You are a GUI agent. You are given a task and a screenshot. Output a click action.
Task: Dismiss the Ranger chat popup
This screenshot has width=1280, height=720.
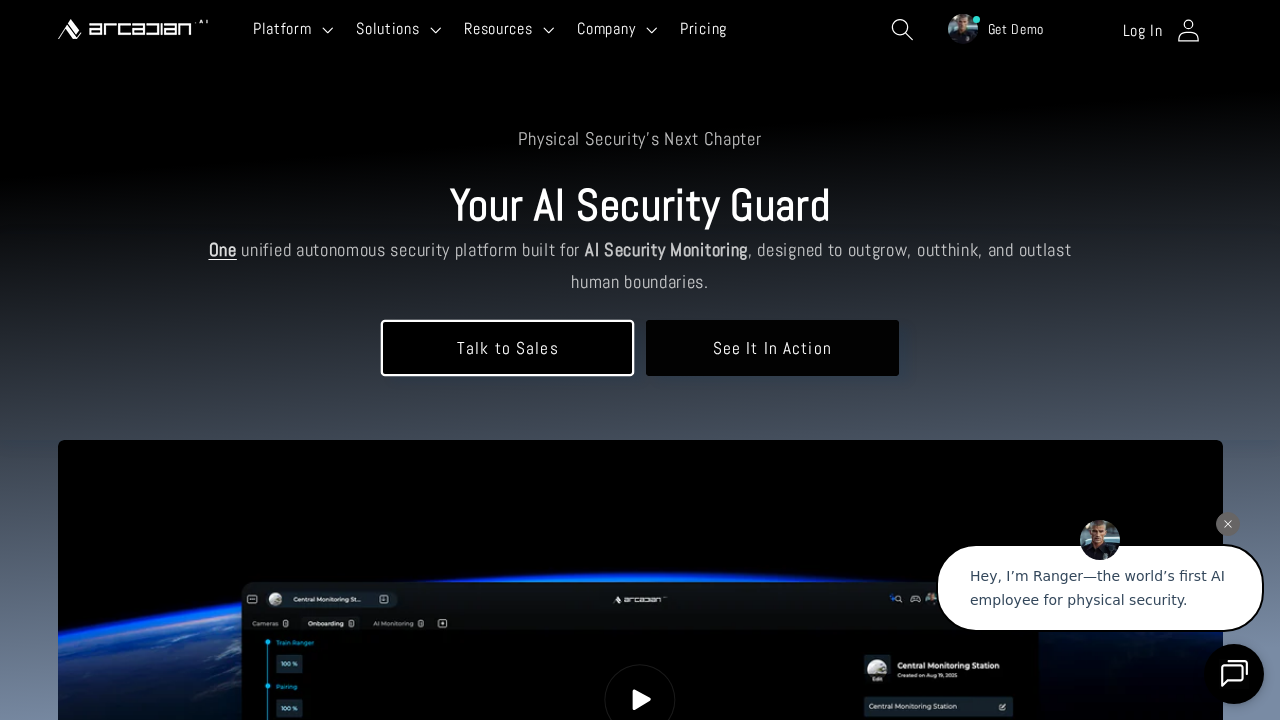1227,524
